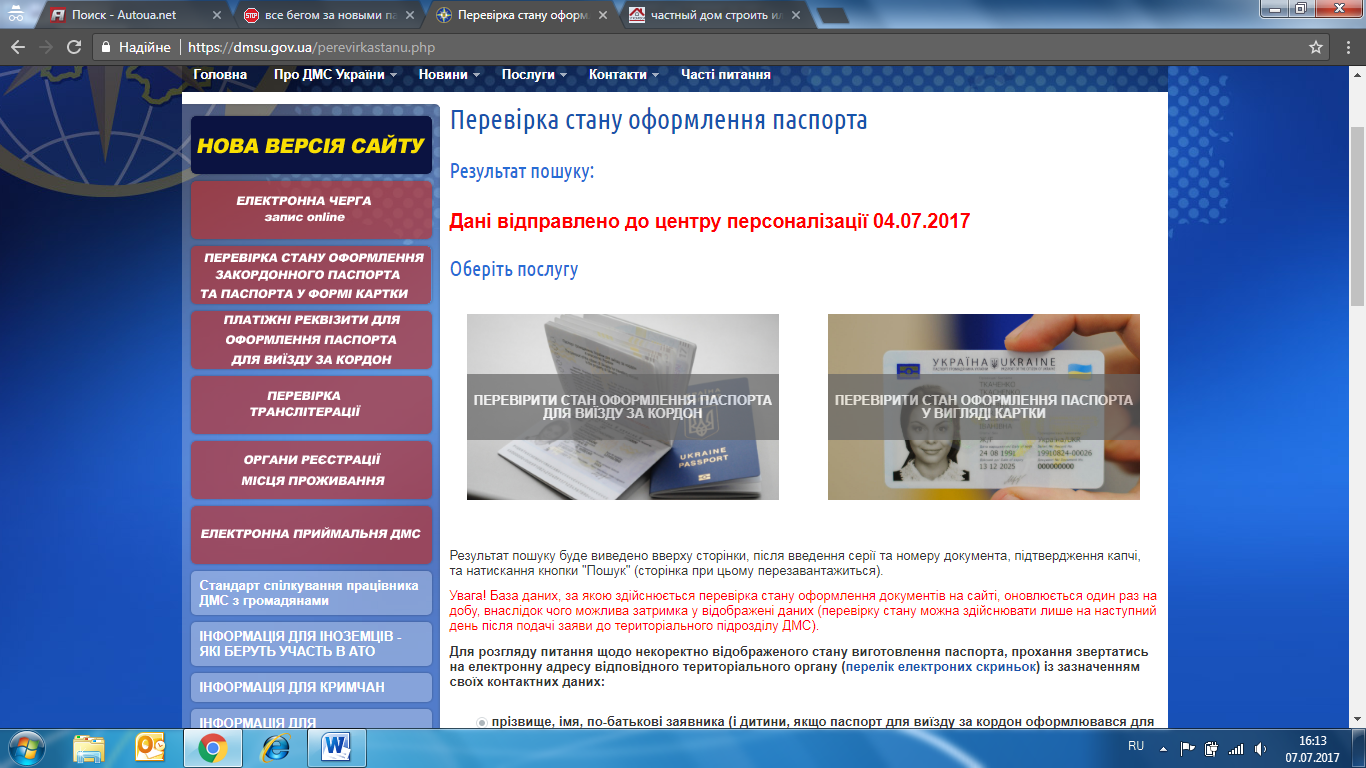Image resolution: width=1366 pixels, height=768 pixels.
Task: Open Microsoft Word from the taskbar
Action: pyautogui.click(x=335, y=748)
